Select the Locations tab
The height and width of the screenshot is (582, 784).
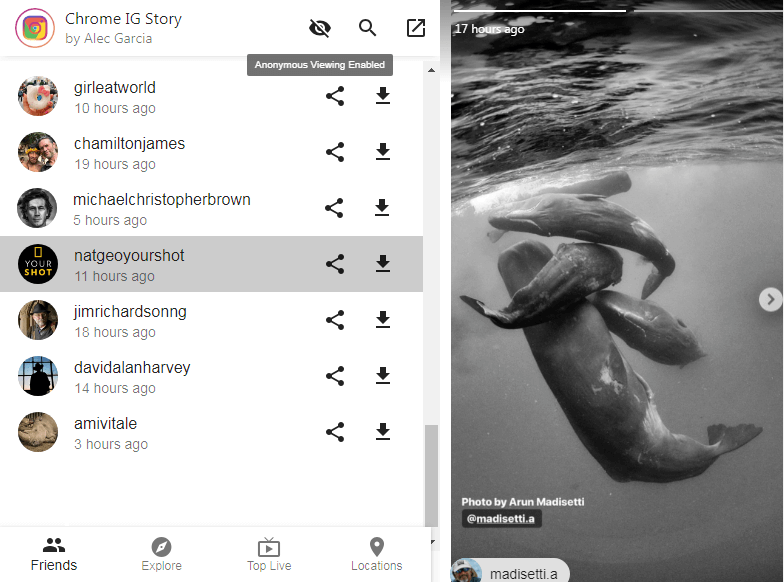376,554
